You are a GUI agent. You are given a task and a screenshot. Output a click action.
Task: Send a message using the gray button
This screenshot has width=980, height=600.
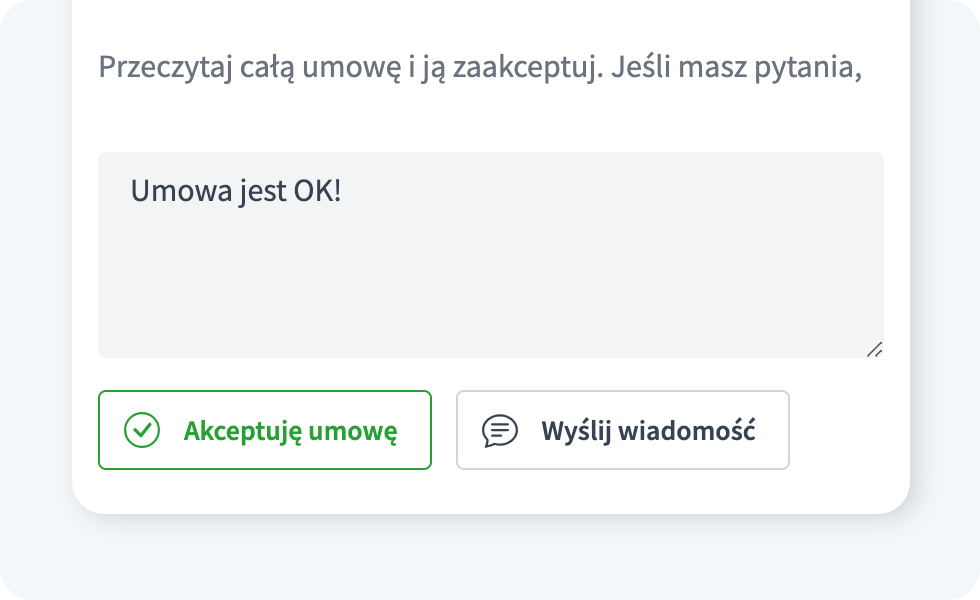622,430
